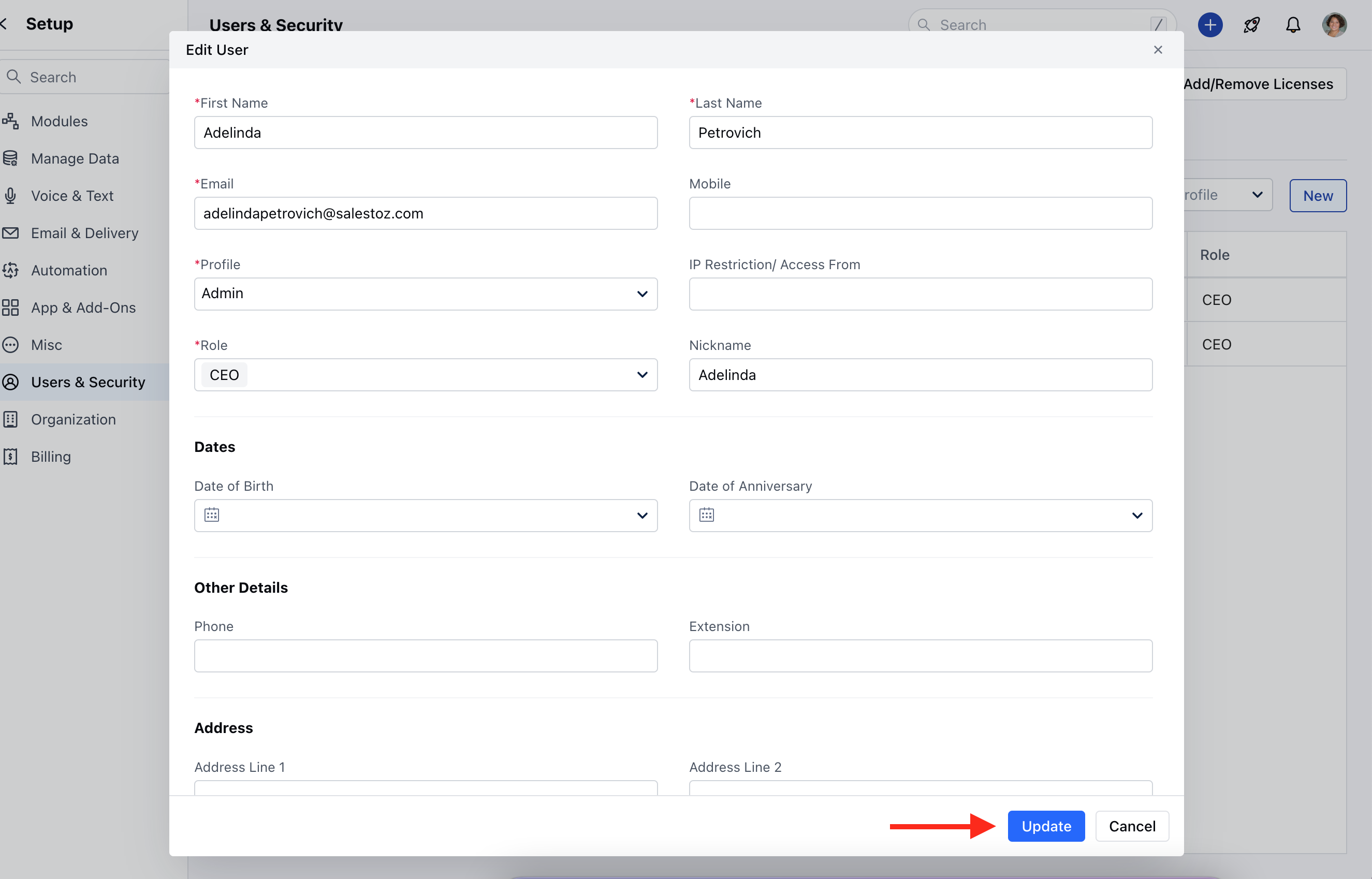Select the Modules icon in the sidebar

tap(11, 121)
